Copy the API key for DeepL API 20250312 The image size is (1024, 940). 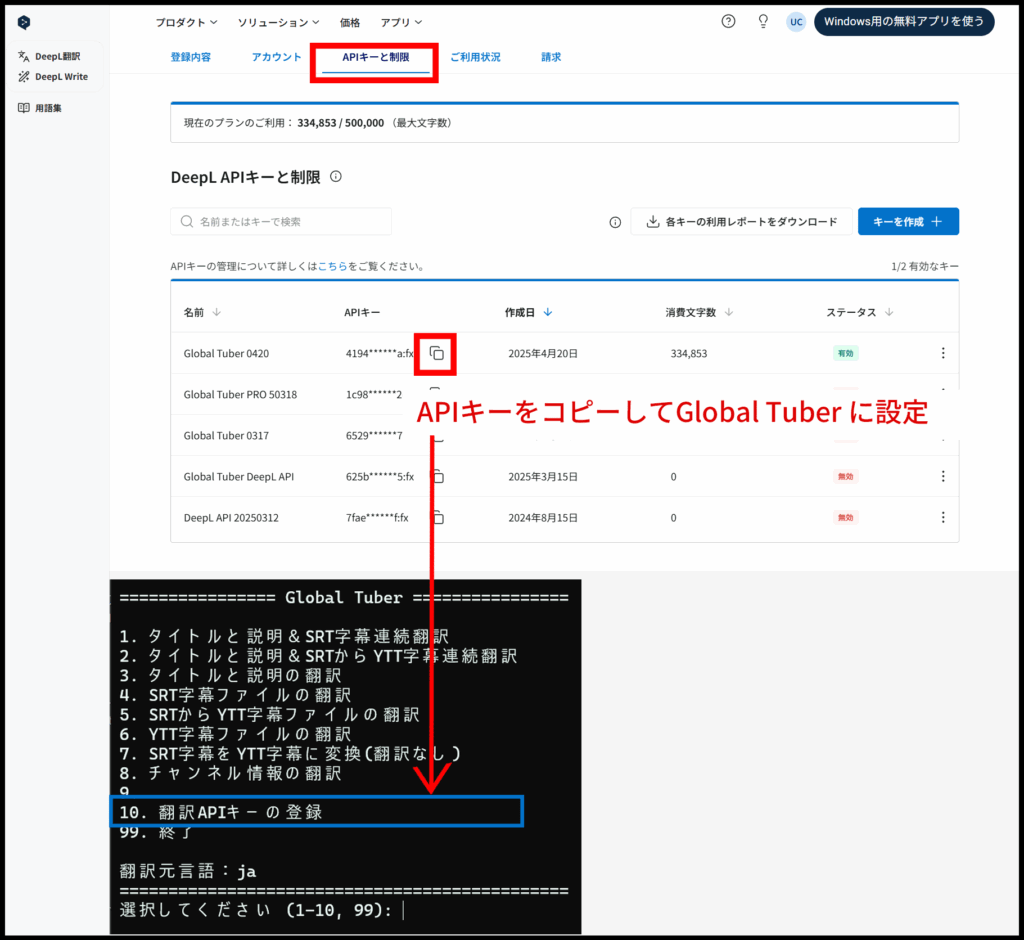[x=438, y=518]
